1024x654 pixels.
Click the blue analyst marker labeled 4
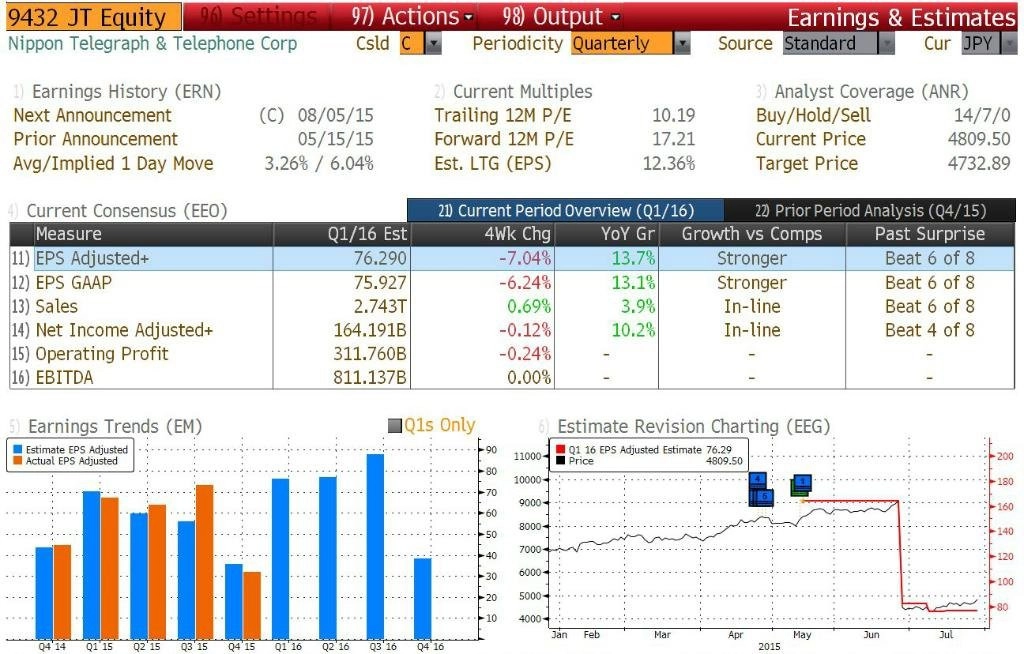pyautogui.click(x=757, y=480)
